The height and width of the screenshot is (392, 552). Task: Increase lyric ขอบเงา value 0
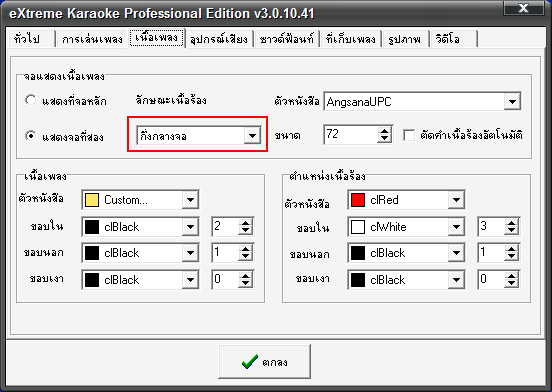[x=245, y=276]
